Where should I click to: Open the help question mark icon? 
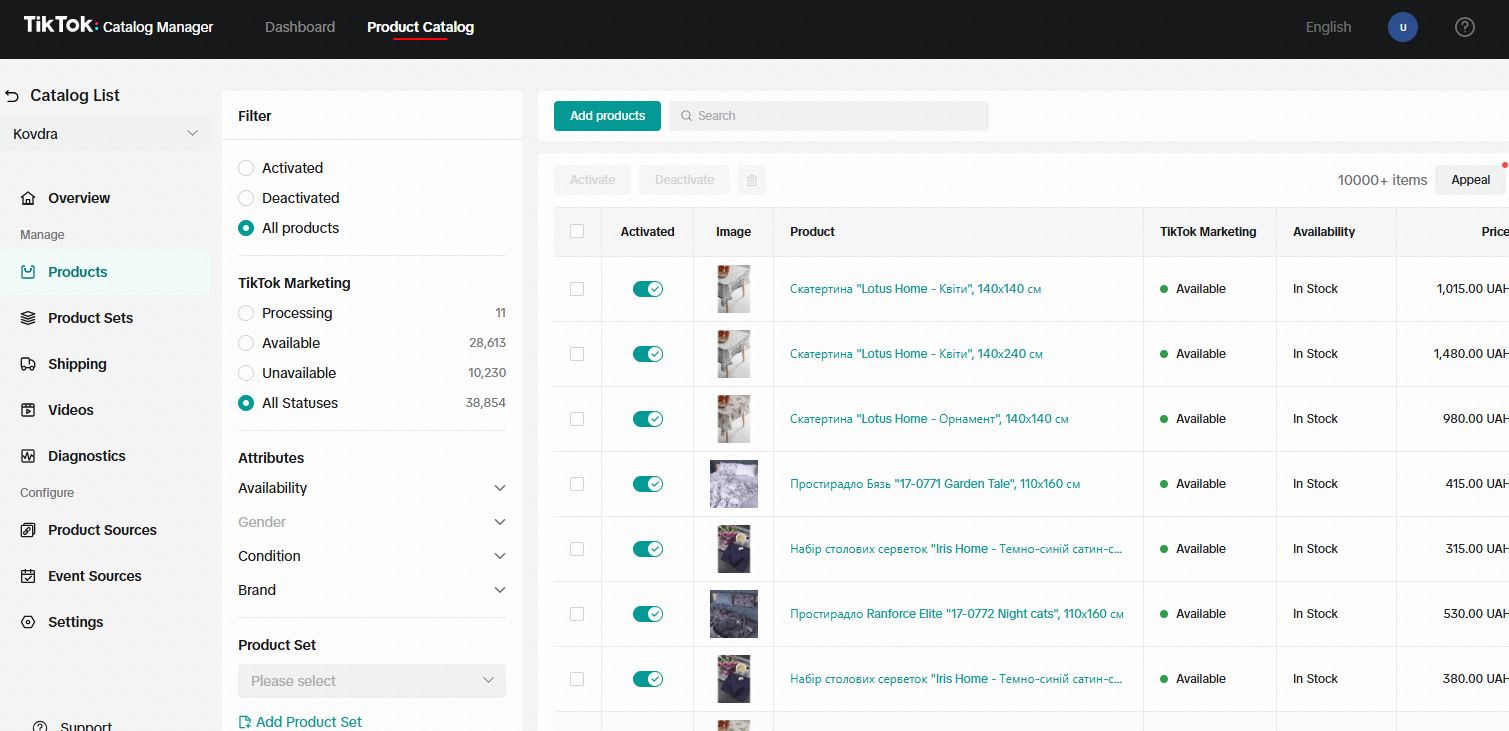(x=1465, y=27)
